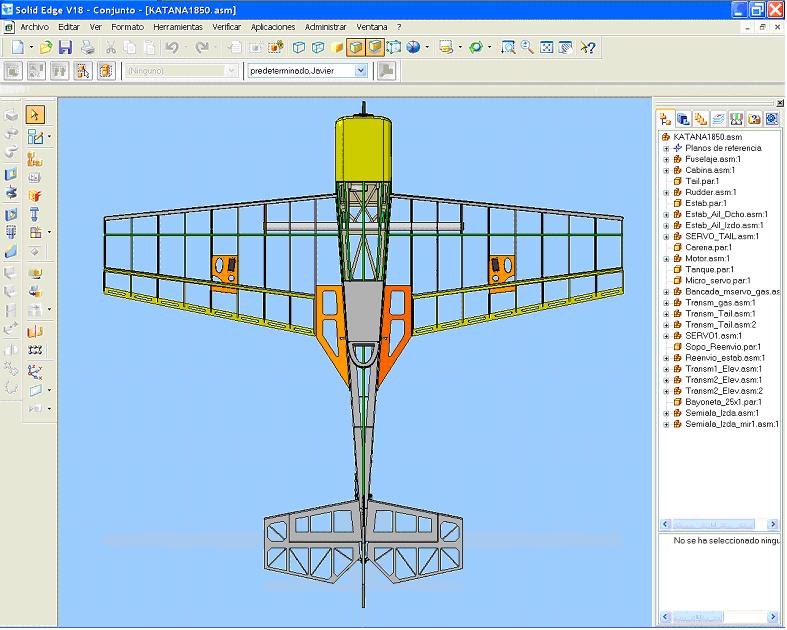Open the predeterminado,Javier configuration dropdown
Screen dimensions: 787x630
click(x=361, y=71)
